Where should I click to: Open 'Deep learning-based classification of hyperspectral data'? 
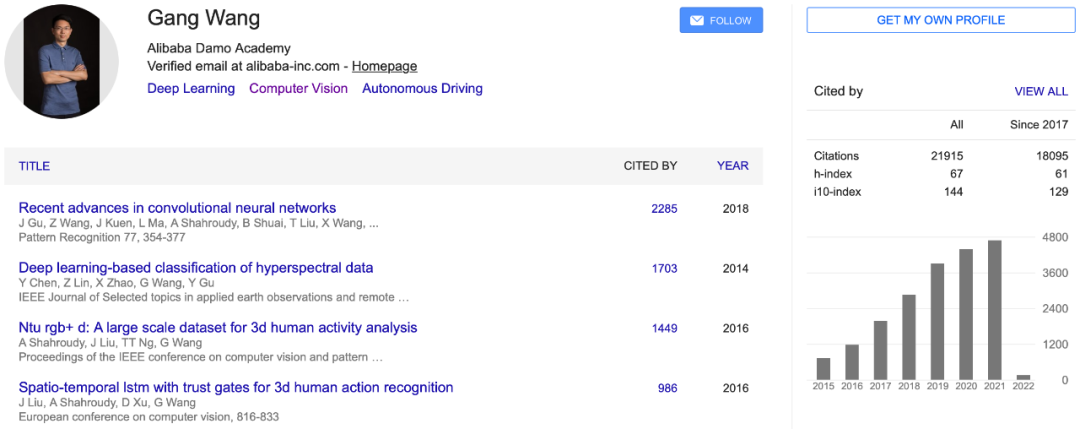point(196,268)
